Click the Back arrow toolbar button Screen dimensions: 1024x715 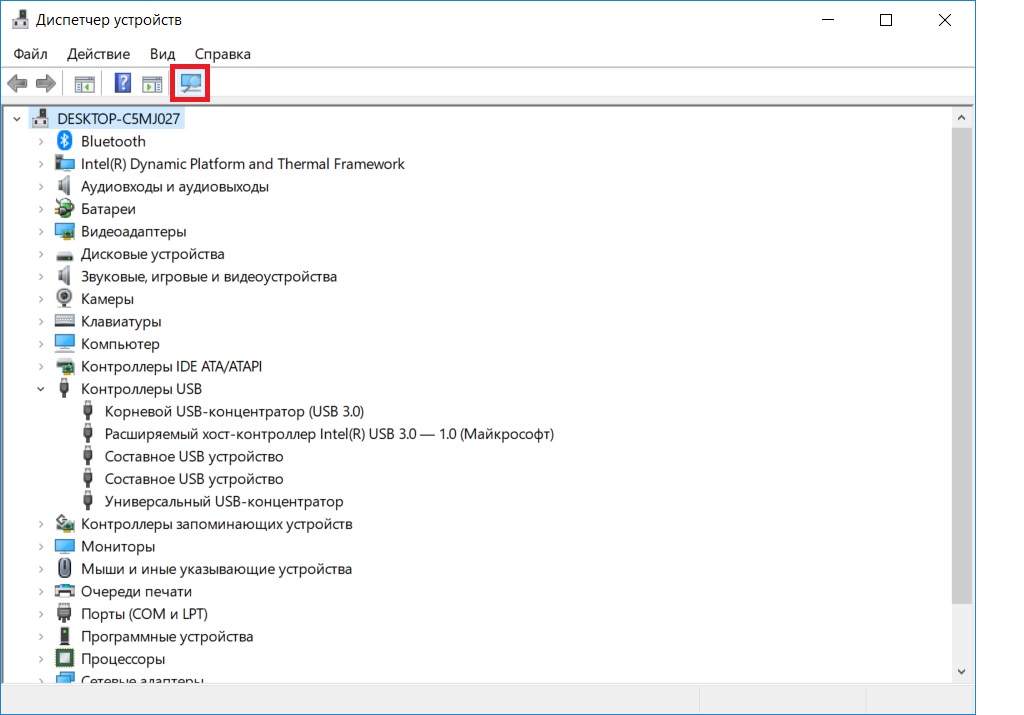click(17, 83)
